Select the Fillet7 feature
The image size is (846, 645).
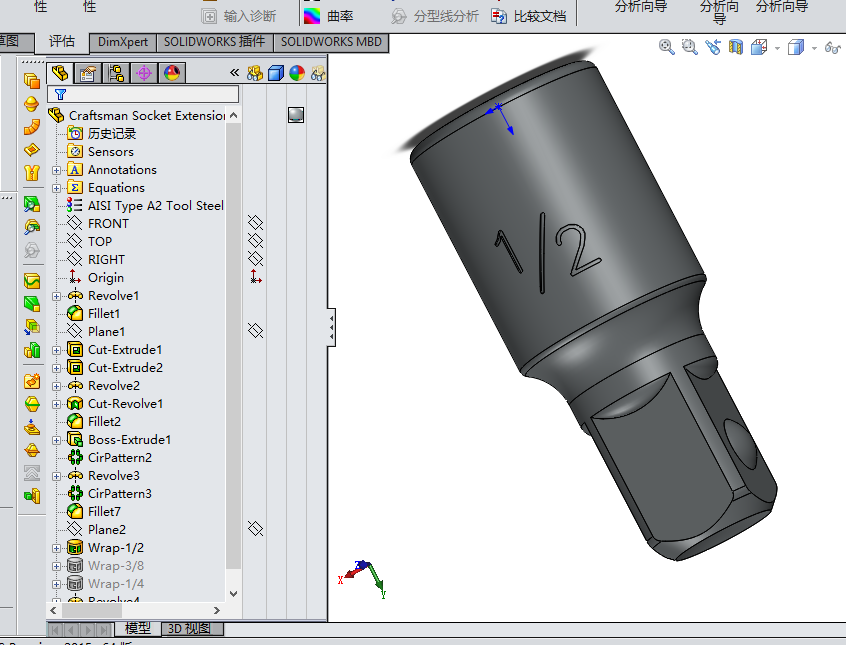(x=104, y=512)
